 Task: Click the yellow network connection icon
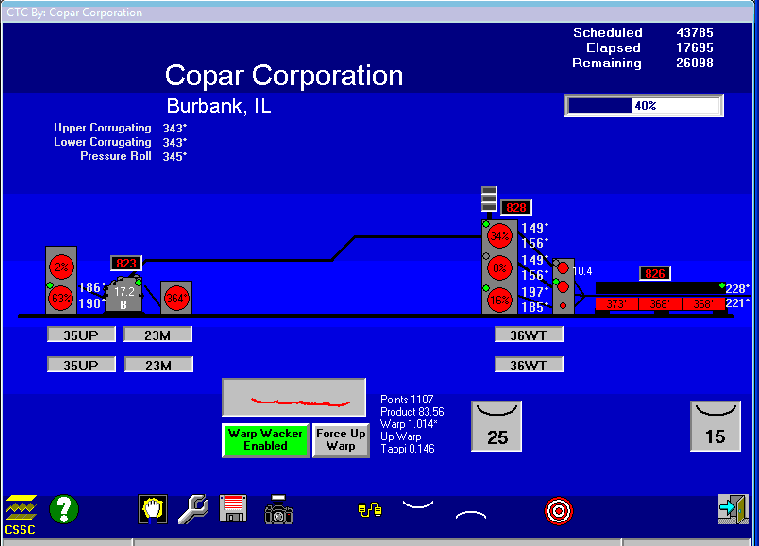[370, 510]
